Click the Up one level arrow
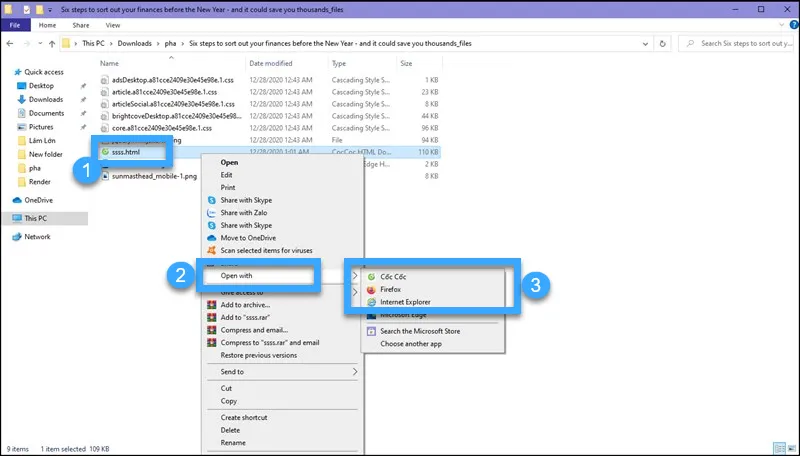This screenshot has height=456, width=800. tap(52, 44)
